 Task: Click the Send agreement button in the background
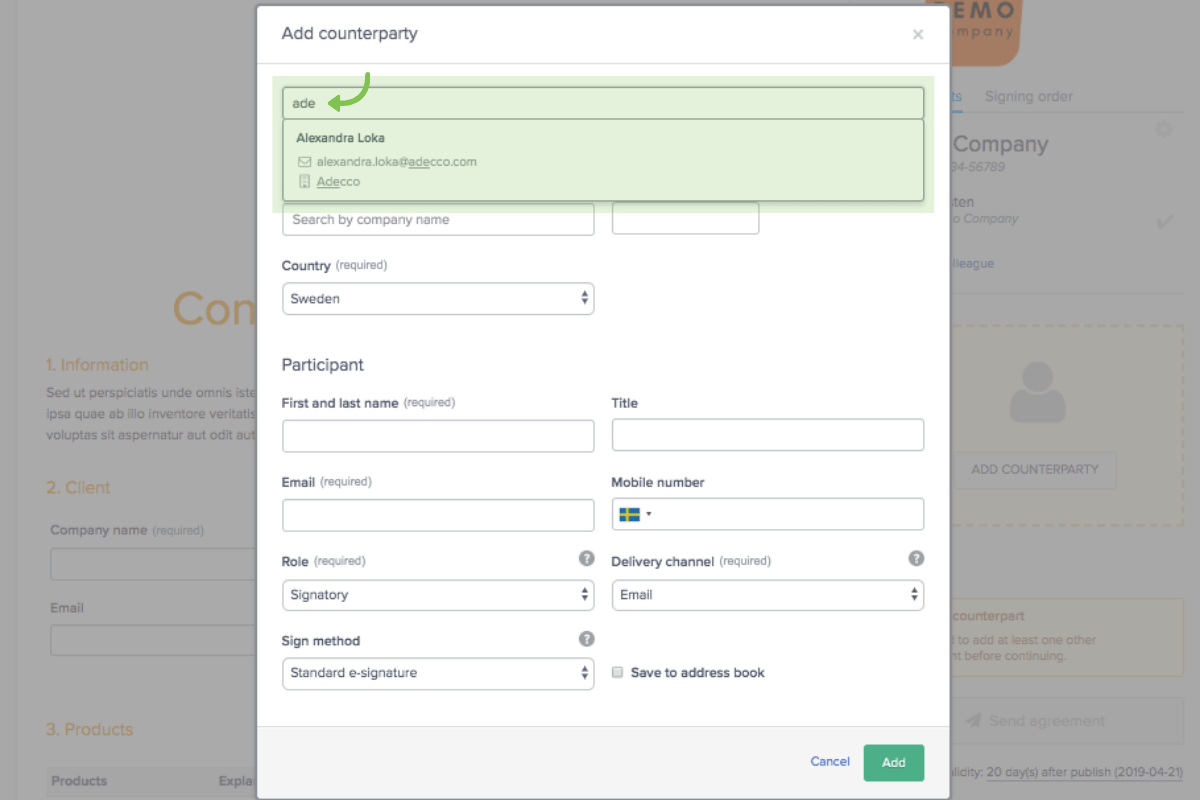pyautogui.click(x=1066, y=721)
